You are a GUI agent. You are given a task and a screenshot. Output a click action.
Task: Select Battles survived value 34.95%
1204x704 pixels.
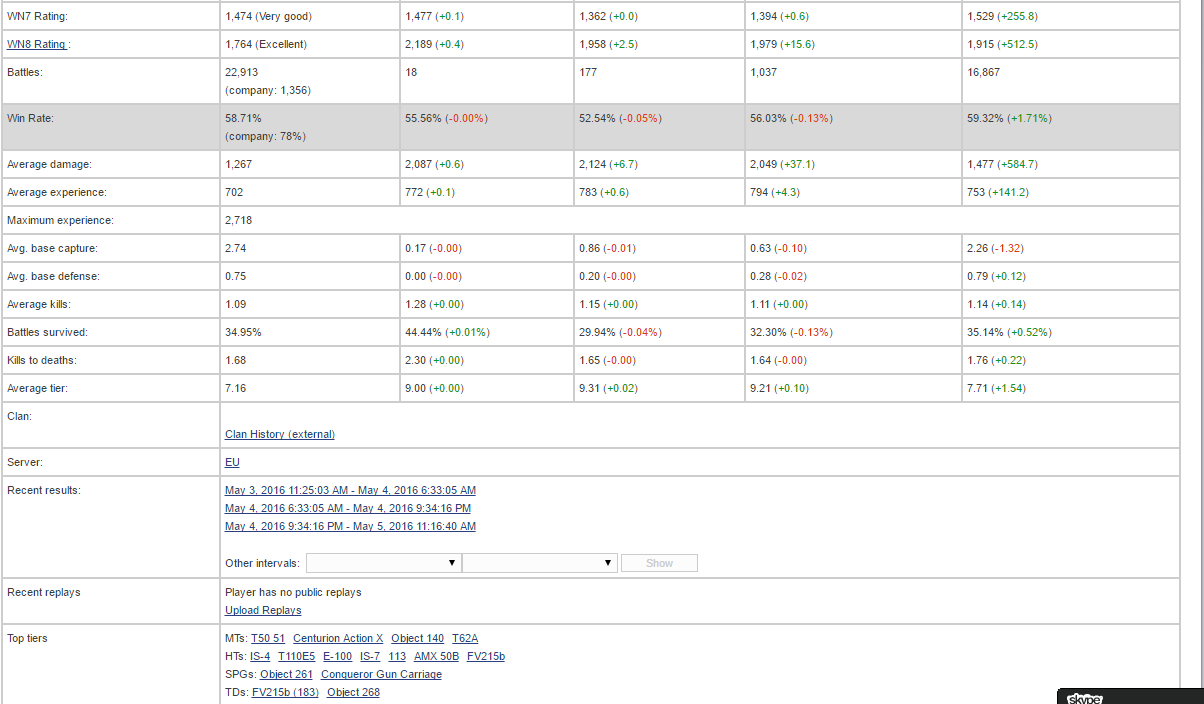click(243, 332)
